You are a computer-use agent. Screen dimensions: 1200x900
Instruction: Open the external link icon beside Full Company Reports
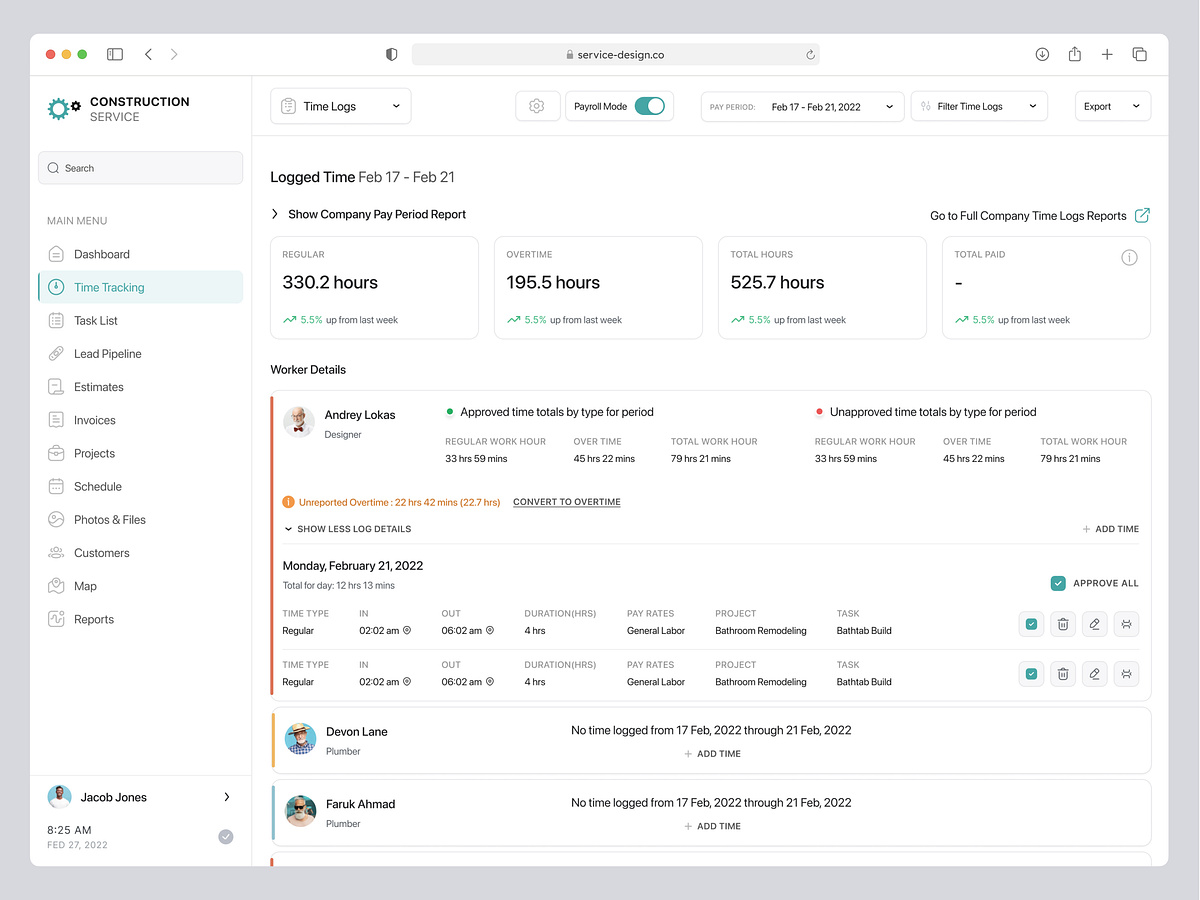1142,215
